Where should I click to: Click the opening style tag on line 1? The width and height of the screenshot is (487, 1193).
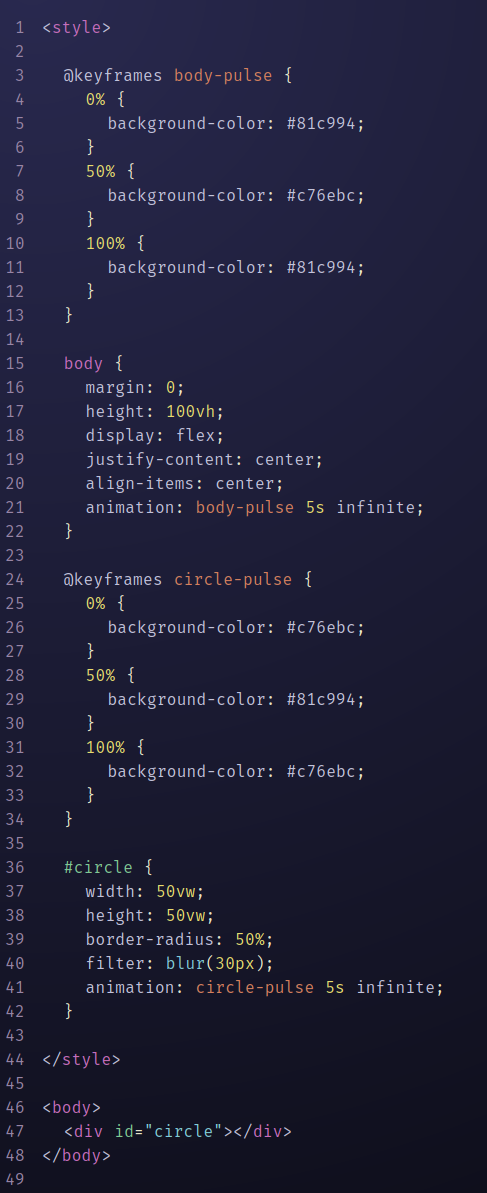(77, 27)
